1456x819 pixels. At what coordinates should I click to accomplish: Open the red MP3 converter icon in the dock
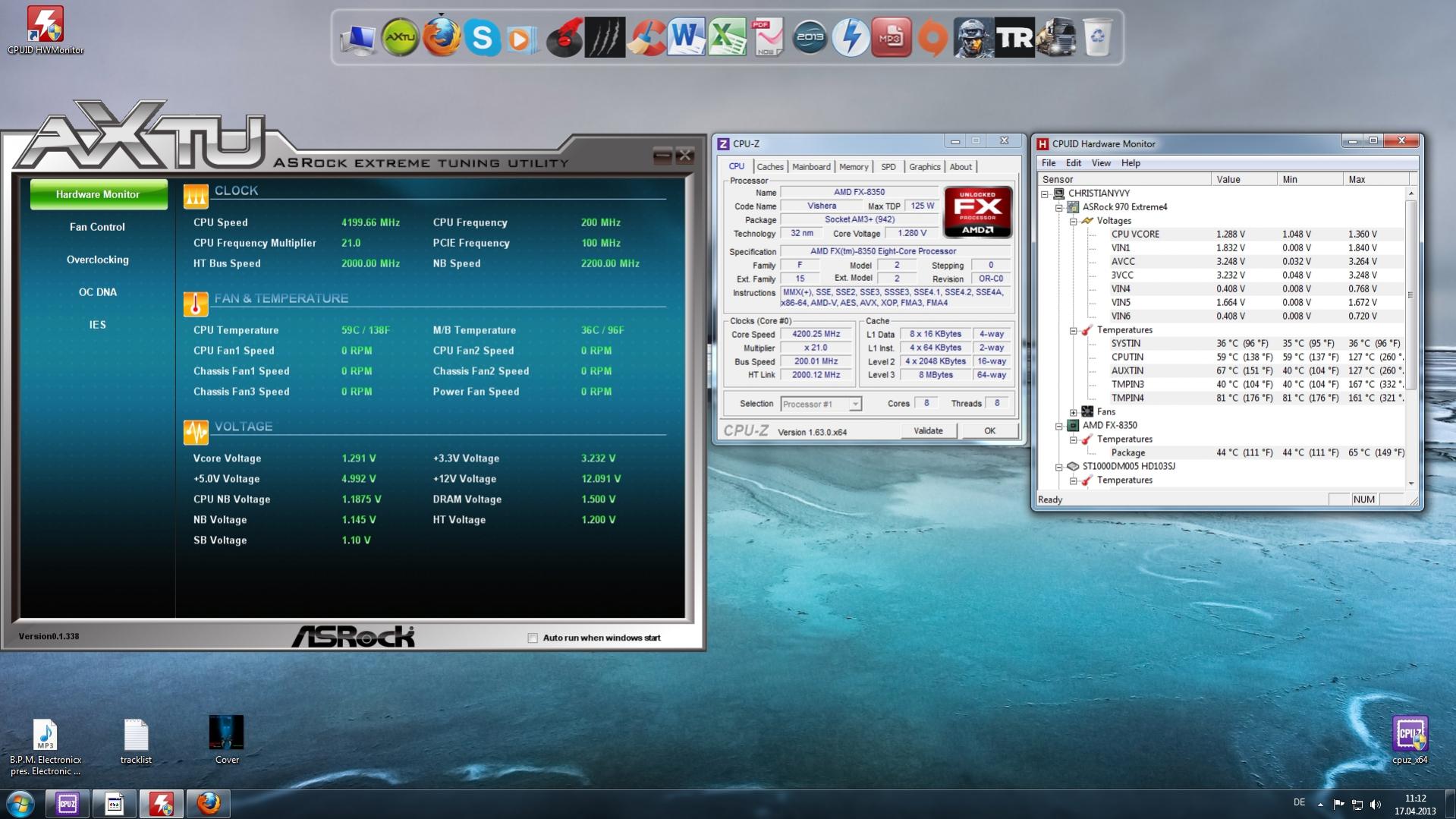(x=892, y=37)
